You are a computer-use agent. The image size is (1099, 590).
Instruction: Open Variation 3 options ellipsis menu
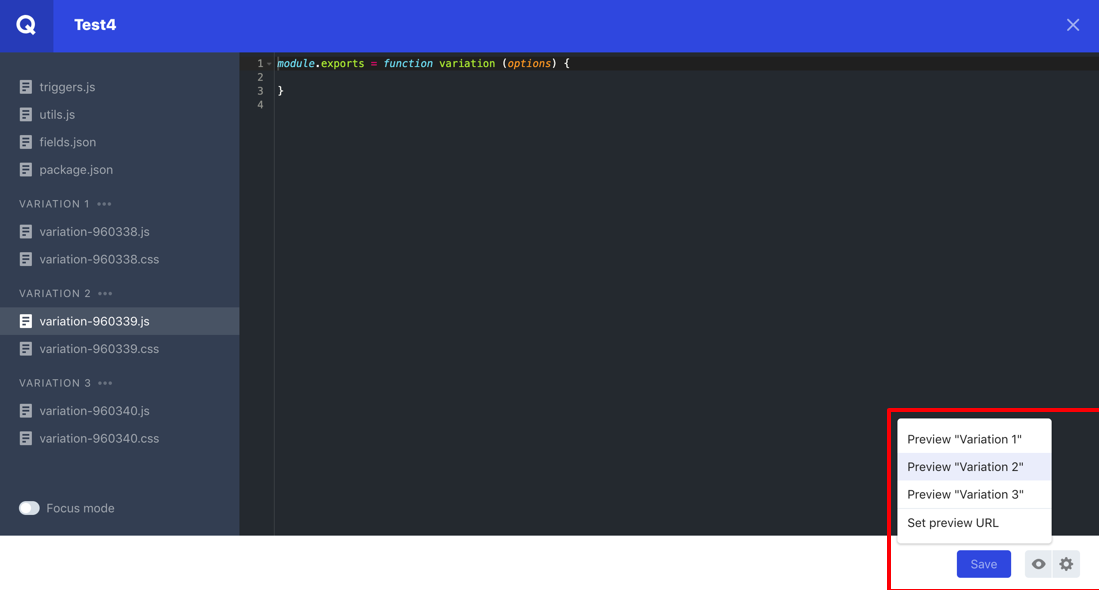(x=105, y=383)
